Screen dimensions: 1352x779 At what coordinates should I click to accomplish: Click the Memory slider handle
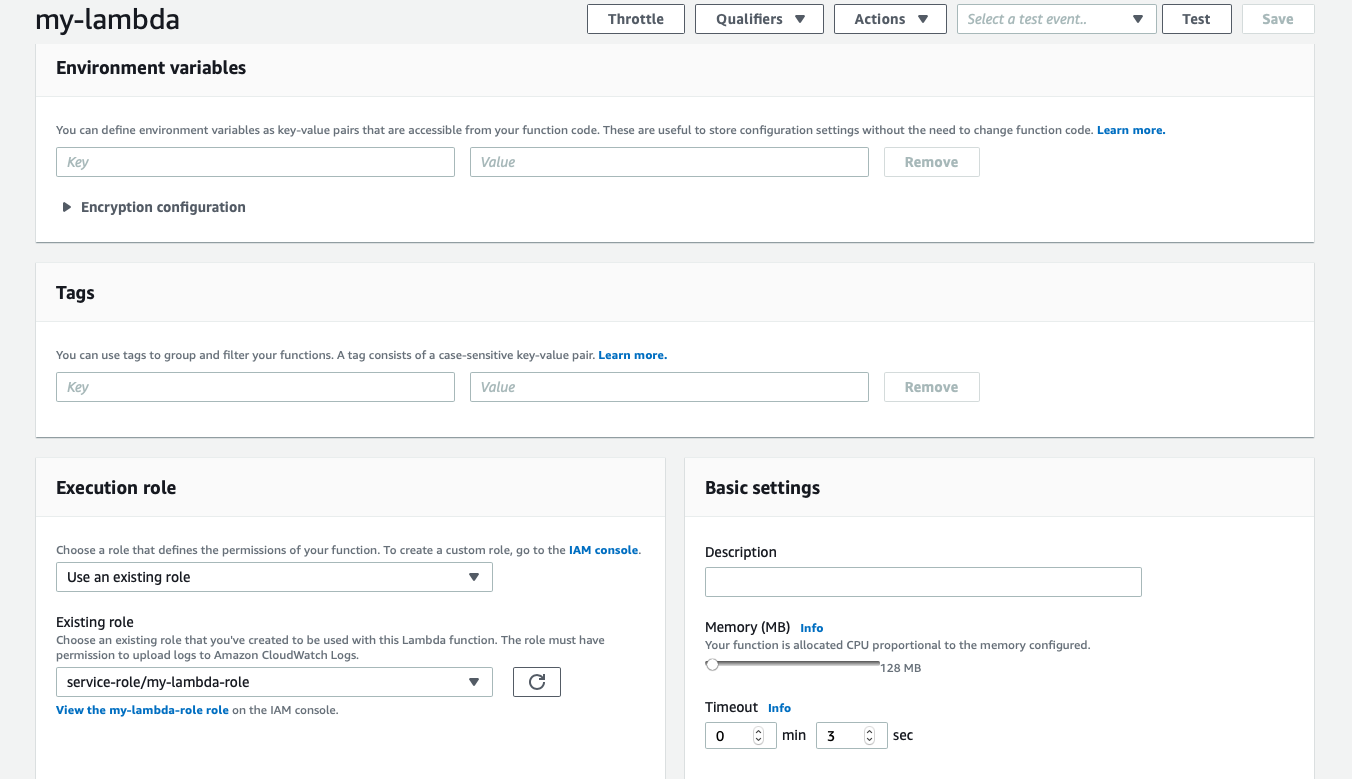[712, 664]
